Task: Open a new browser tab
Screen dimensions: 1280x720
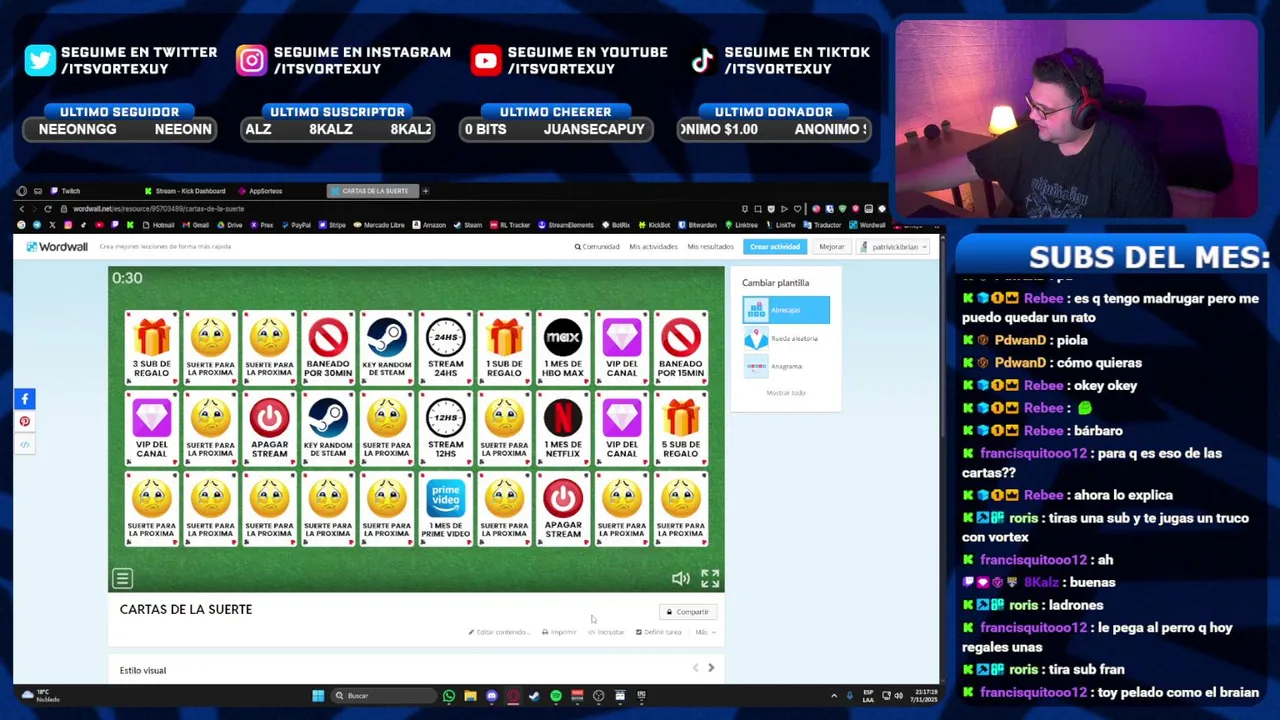Action: 425,191
